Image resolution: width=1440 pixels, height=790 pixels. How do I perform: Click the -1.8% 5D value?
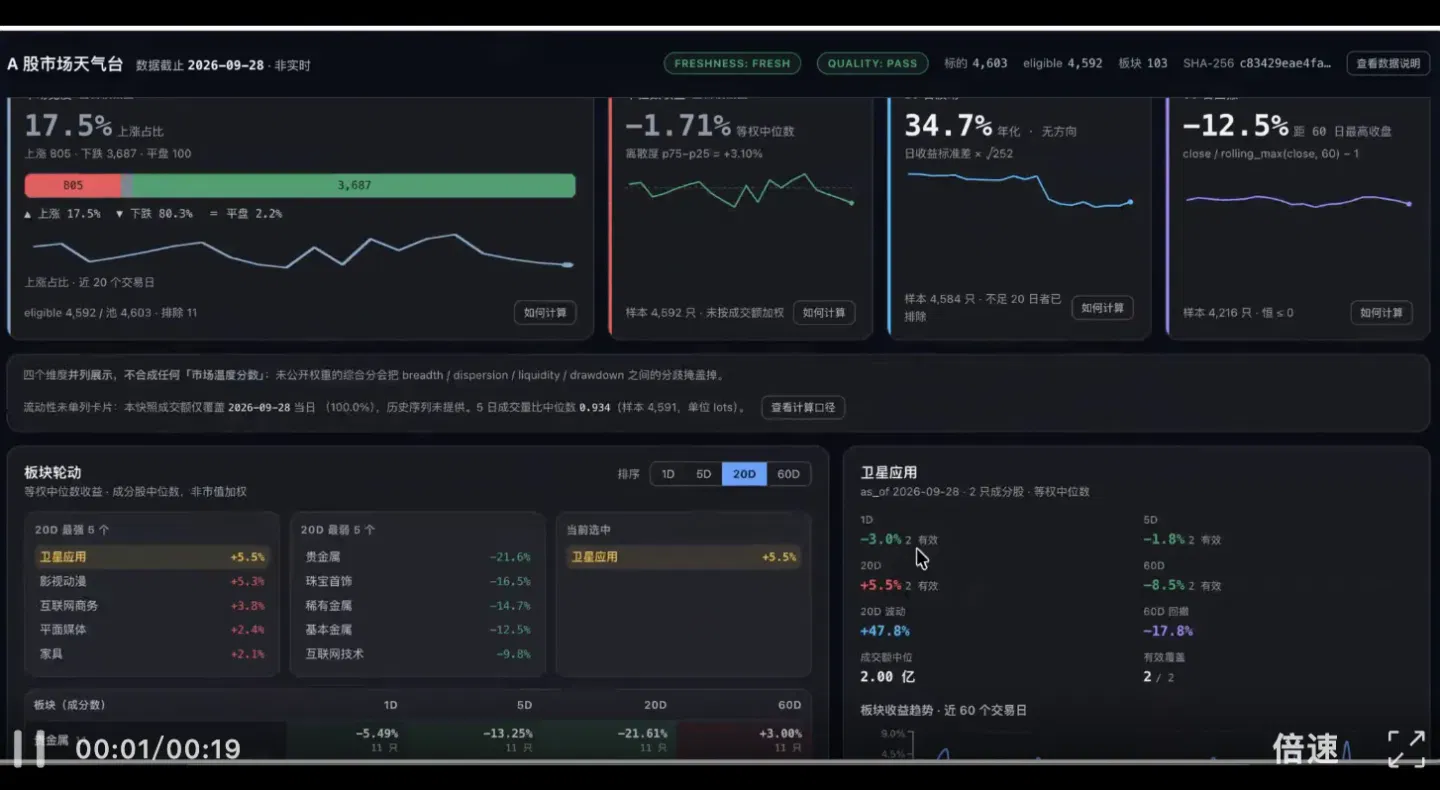pyautogui.click(x=1164, y=539)
